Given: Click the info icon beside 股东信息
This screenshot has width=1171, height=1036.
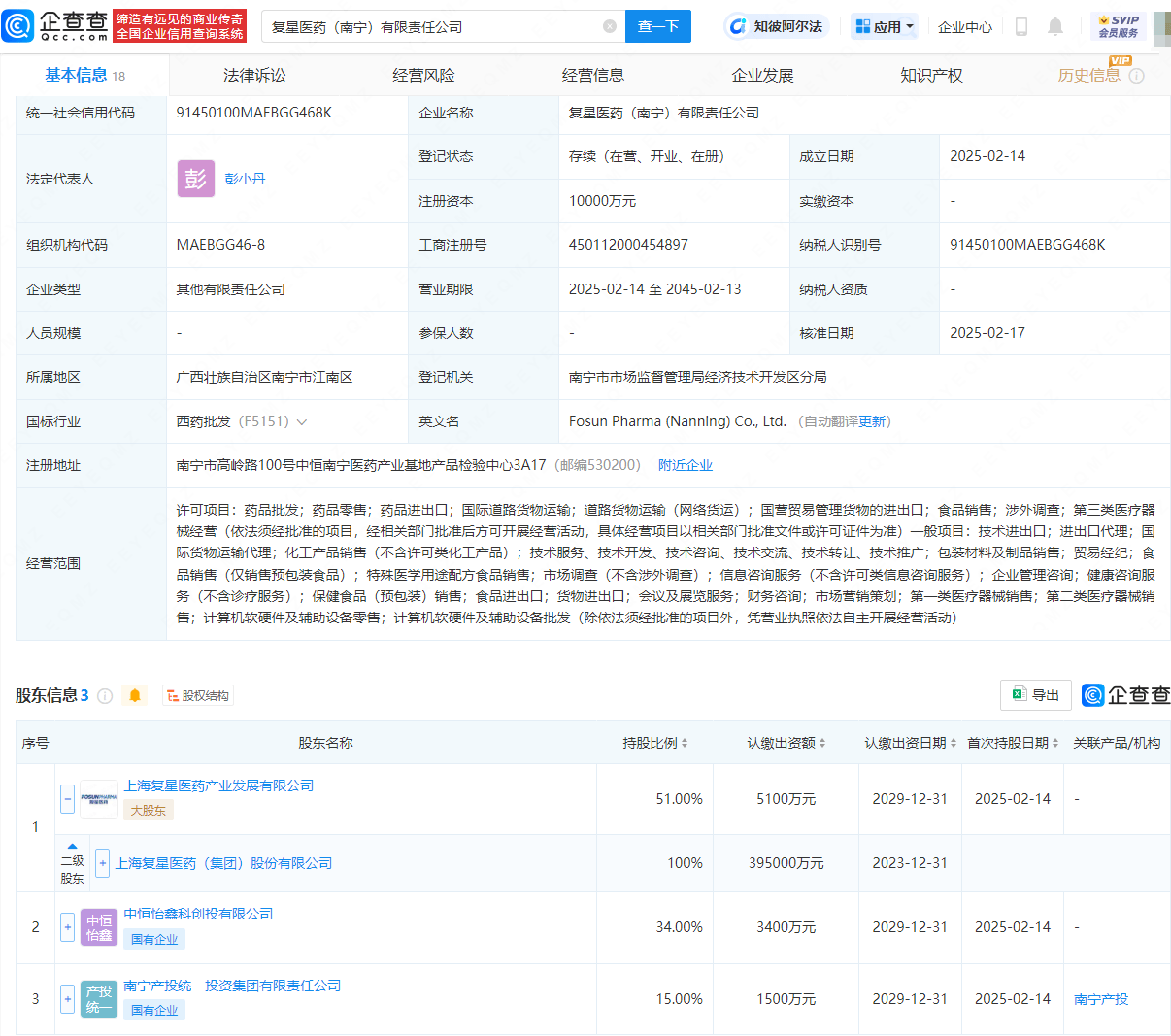Looking at the screenshot, I should [x=105, y=696].
